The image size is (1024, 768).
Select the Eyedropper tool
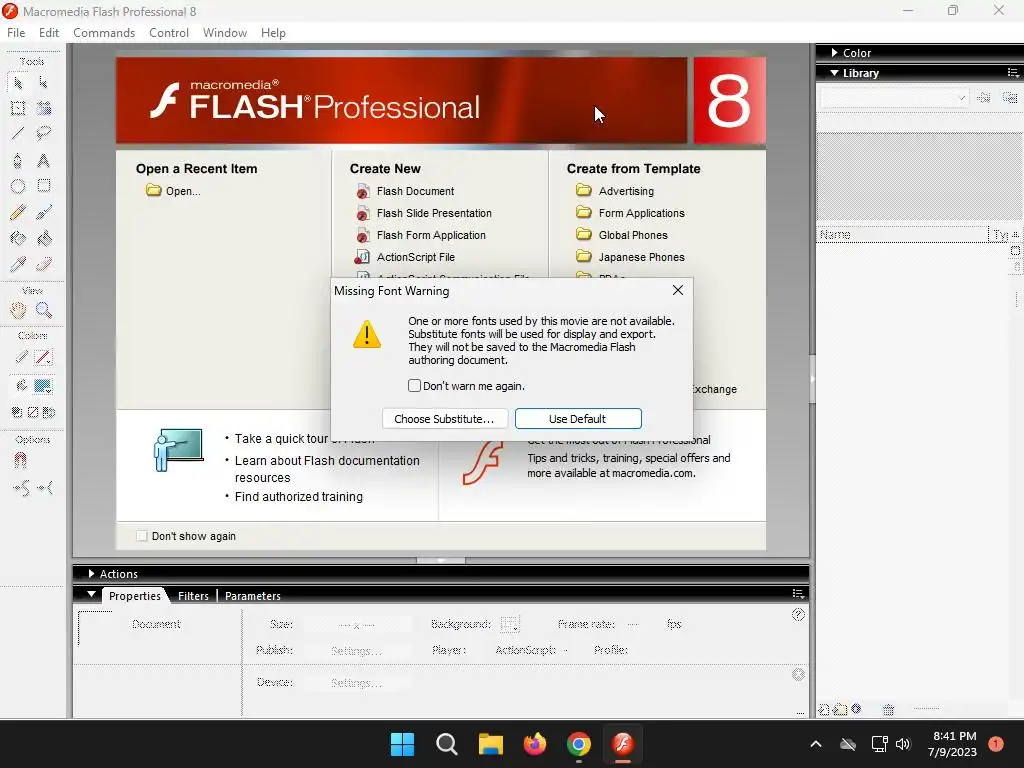tap(18, 264)
